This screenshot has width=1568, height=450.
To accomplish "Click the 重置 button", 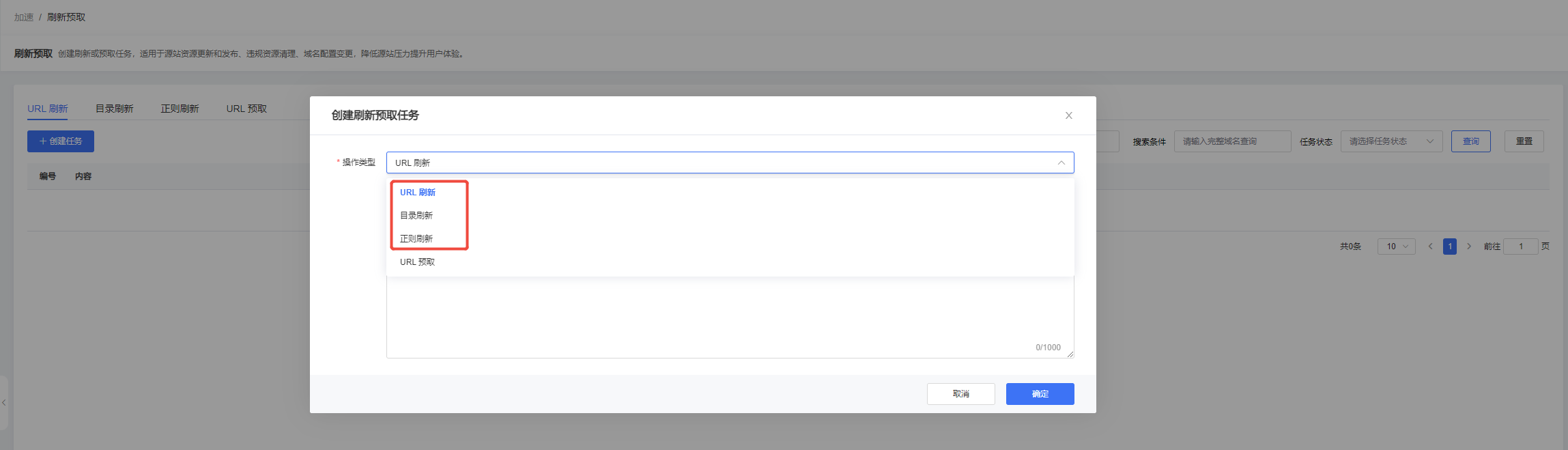I will (x=1524, y=141).
